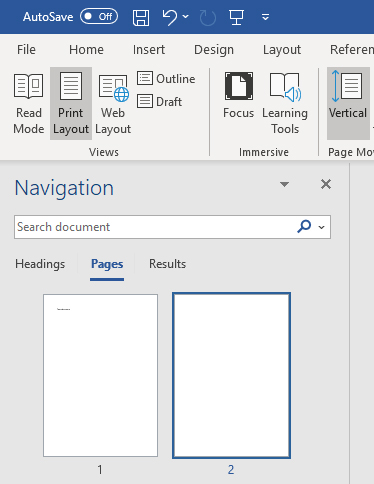Toggle the AutoSave switch
This screenshot has height=484, width=374.
coord(99,16)
